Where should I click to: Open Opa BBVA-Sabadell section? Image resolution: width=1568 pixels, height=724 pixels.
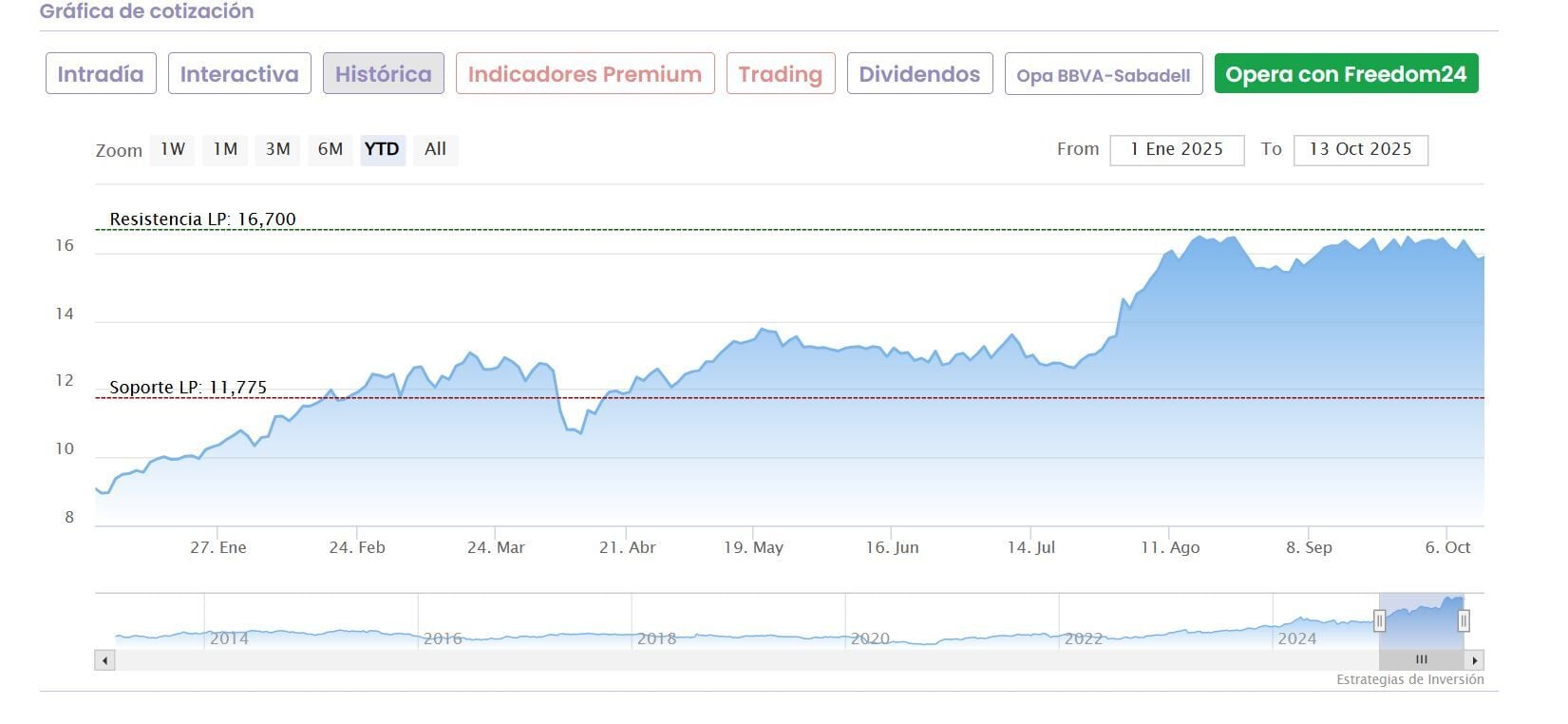click(1103, 75)
